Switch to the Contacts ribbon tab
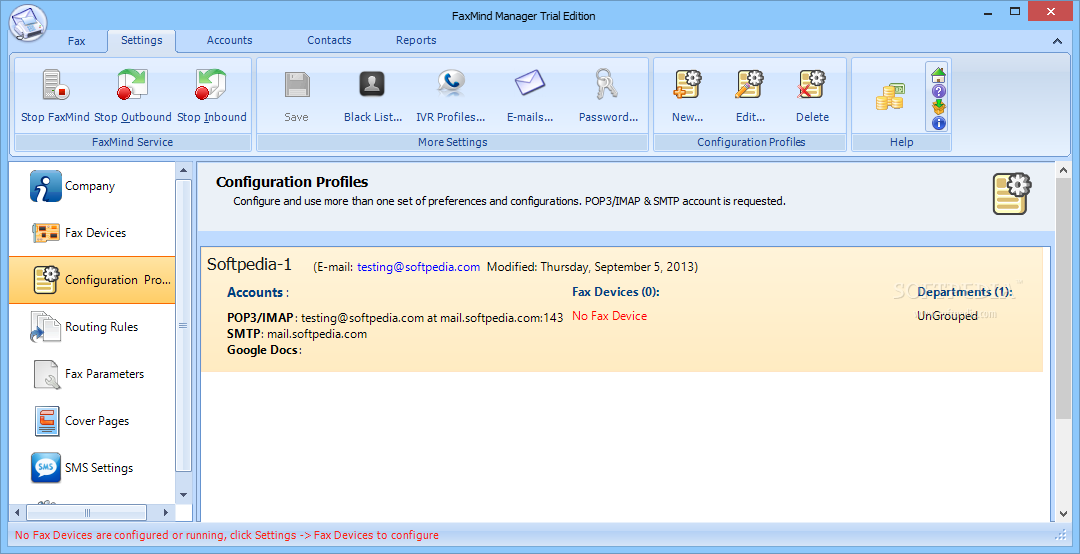This screenshot has height=554, width=1080. [329, 40]
